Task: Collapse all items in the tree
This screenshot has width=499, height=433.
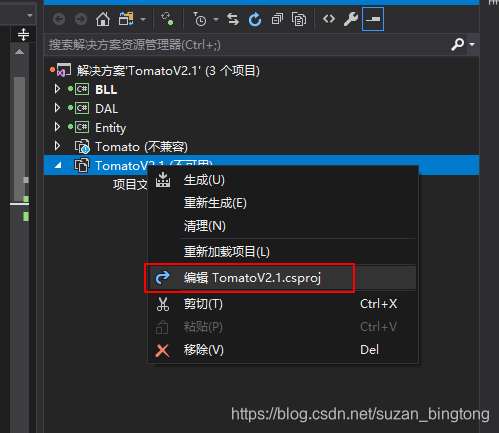Action: point(277,19)
